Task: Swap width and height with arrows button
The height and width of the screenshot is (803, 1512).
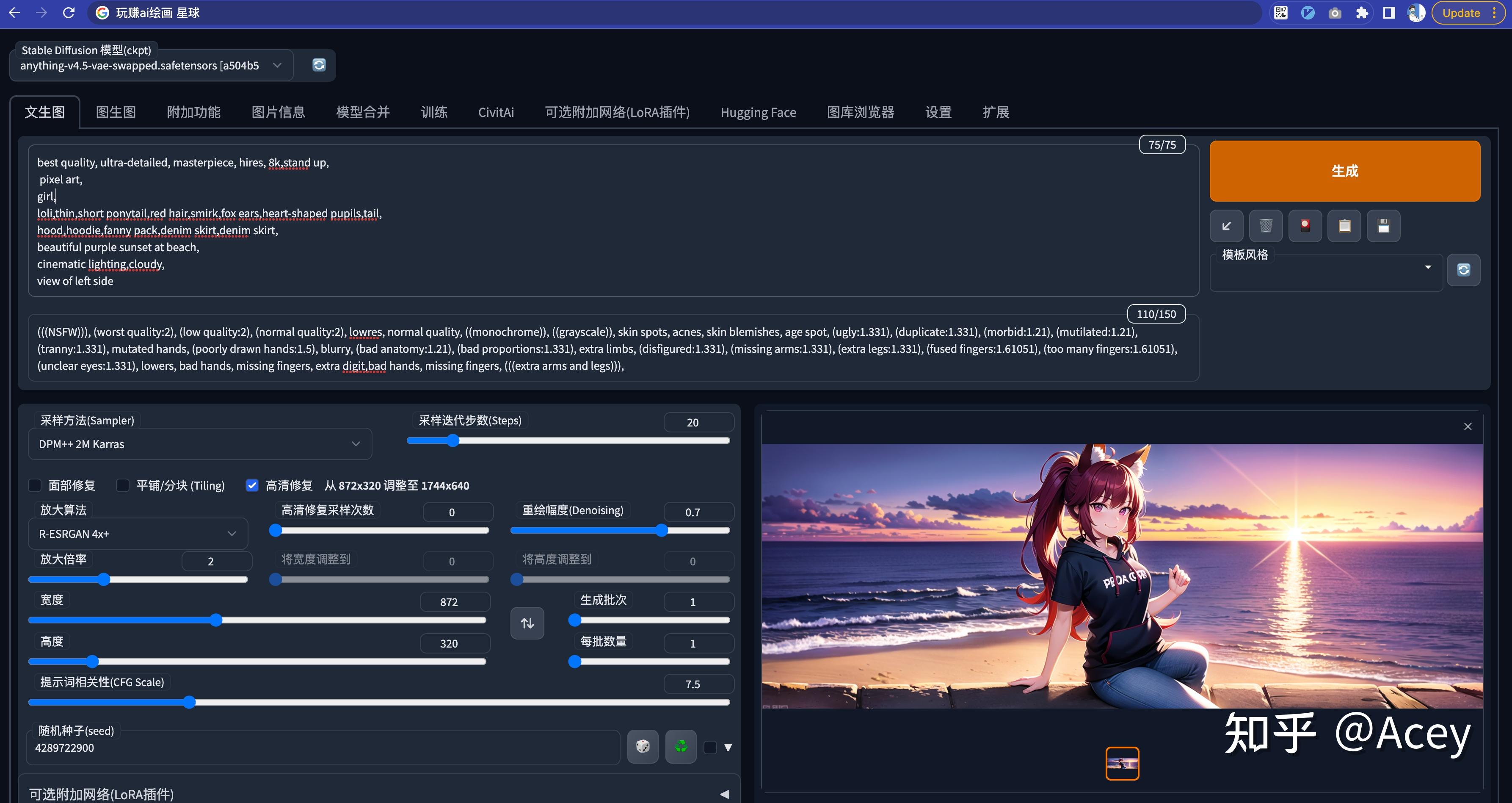Action: point(527,623)
